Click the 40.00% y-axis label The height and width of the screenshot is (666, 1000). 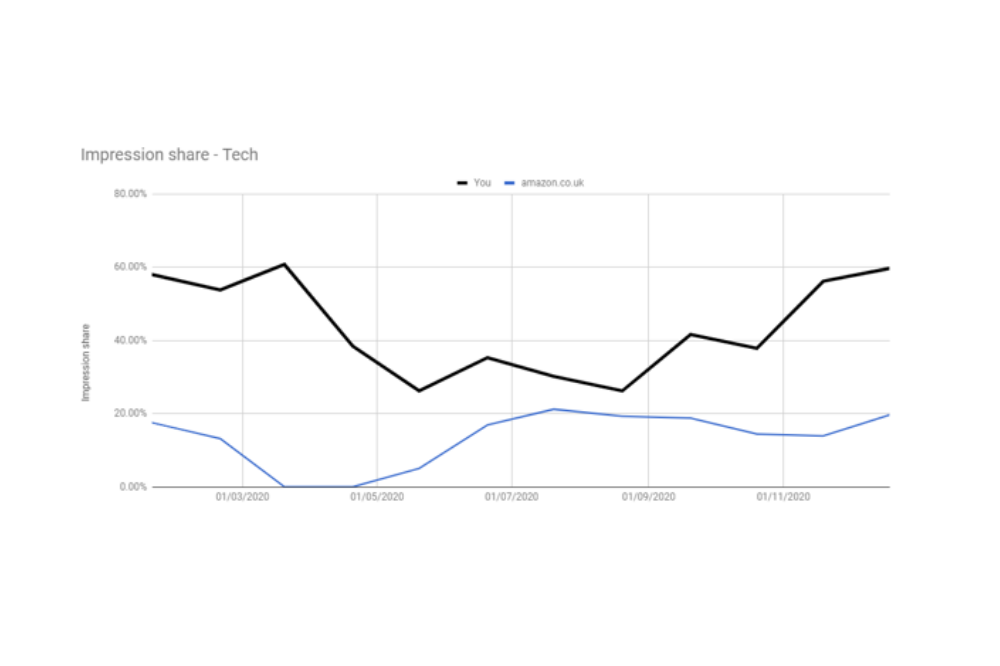point(130,340)
